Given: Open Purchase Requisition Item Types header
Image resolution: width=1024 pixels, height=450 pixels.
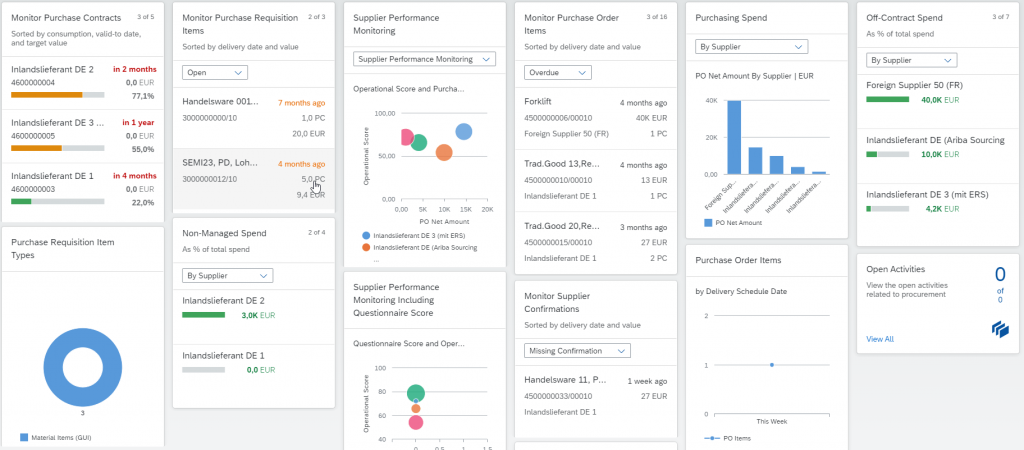Looking at the screenshot, I should coord(83,249).
